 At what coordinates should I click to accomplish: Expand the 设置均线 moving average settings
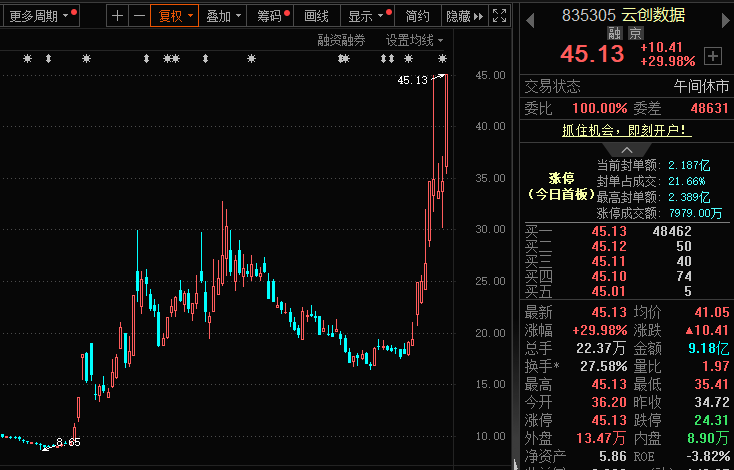click(x=413, y=40)
